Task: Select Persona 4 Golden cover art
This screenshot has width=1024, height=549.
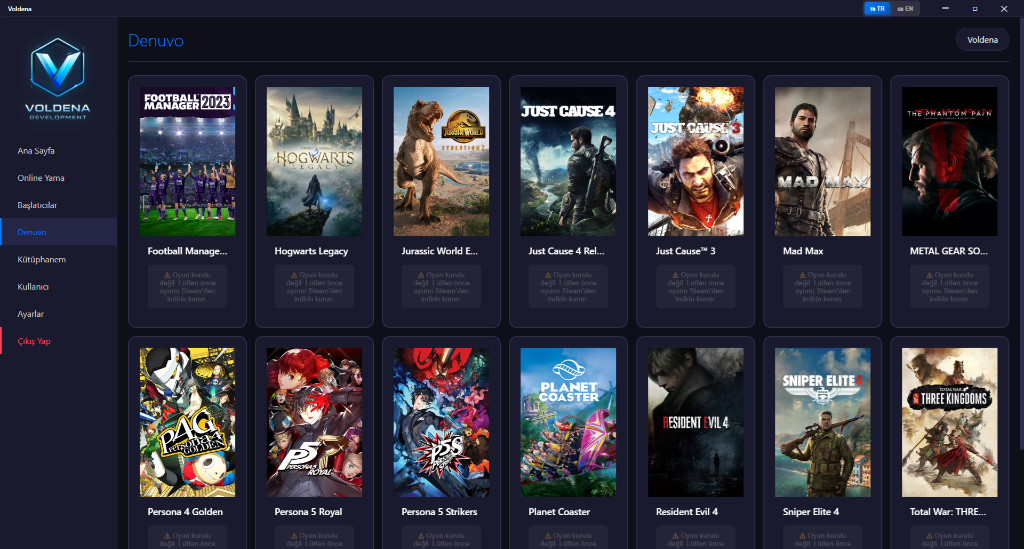Action: [x=187, y=422]
